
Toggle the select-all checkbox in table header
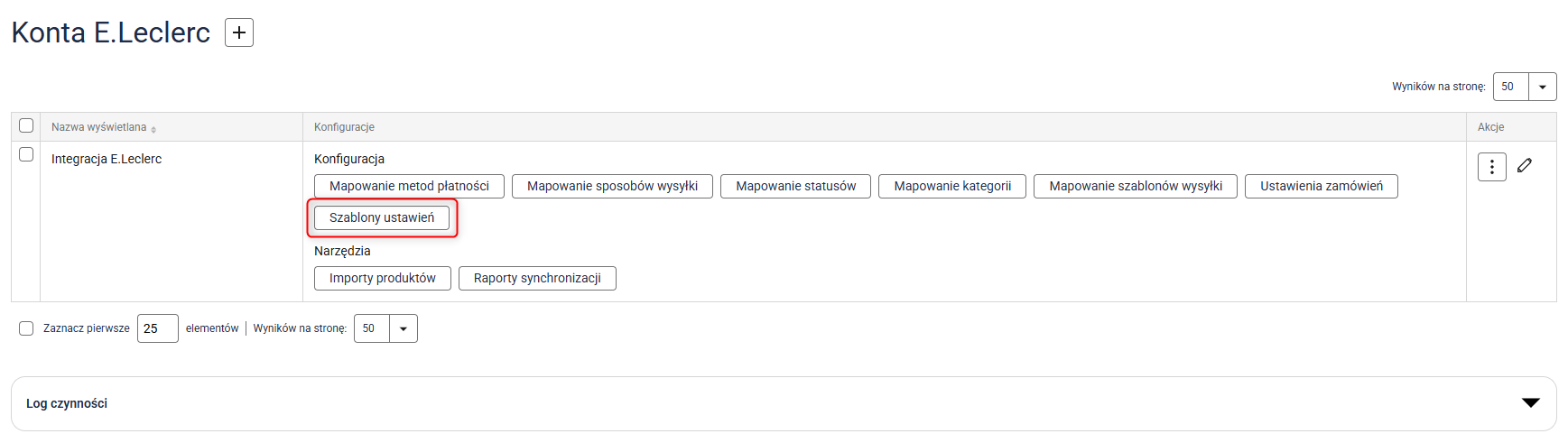(x=26, y=125)
